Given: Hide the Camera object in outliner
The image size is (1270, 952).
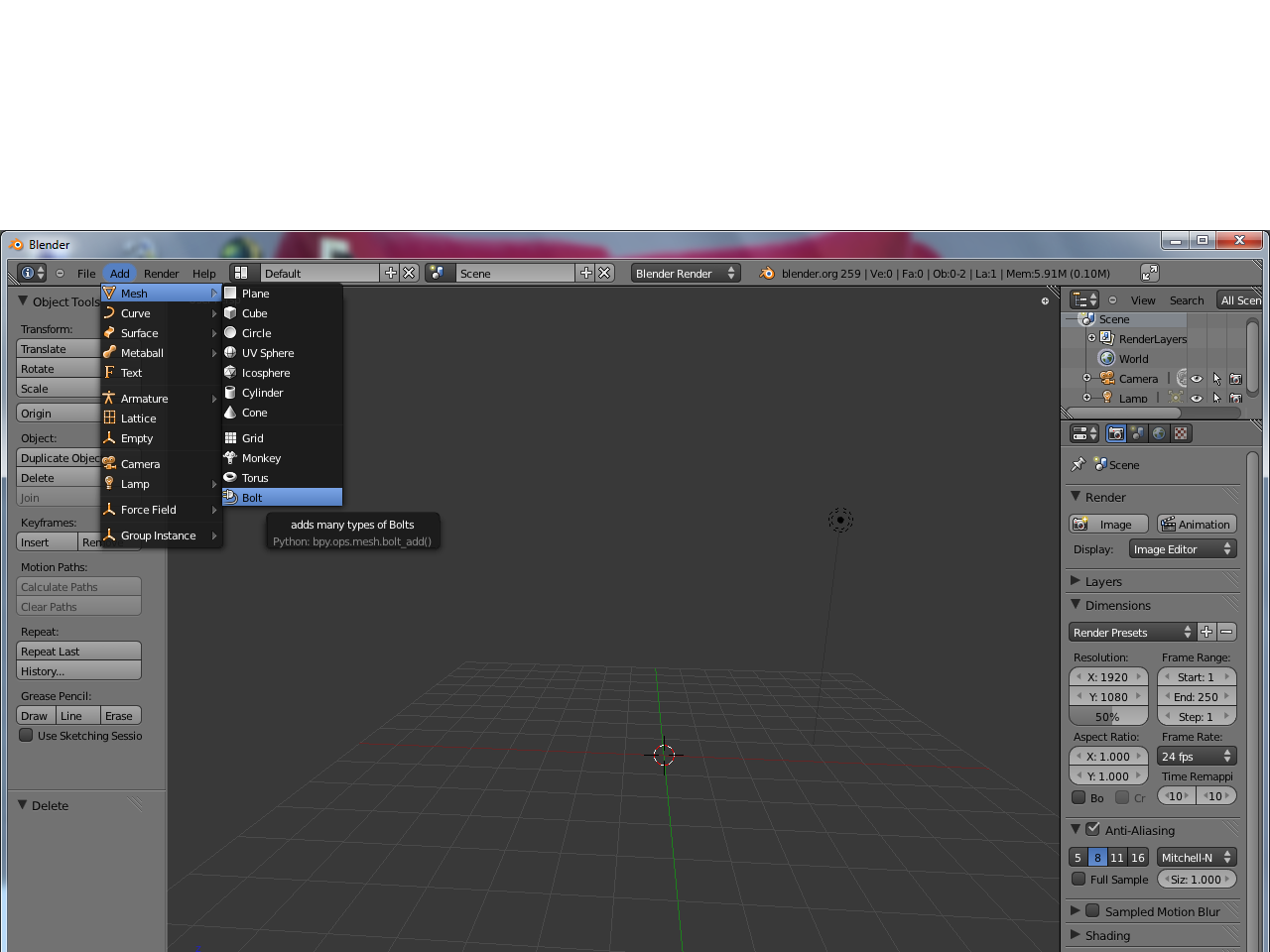Looking at the screenshot, I should pos(1197,379).
